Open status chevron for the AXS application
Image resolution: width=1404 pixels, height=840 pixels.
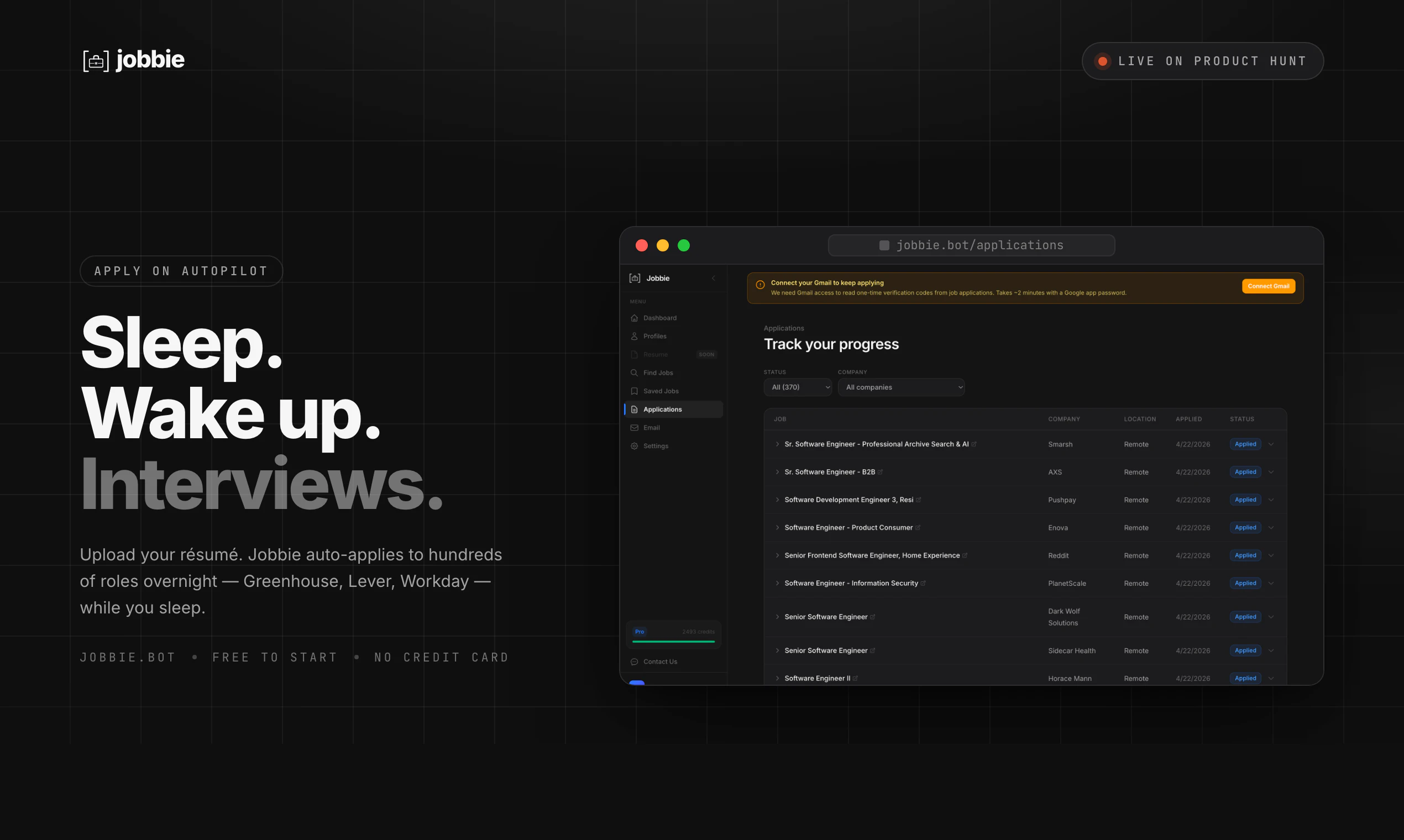1271,472
